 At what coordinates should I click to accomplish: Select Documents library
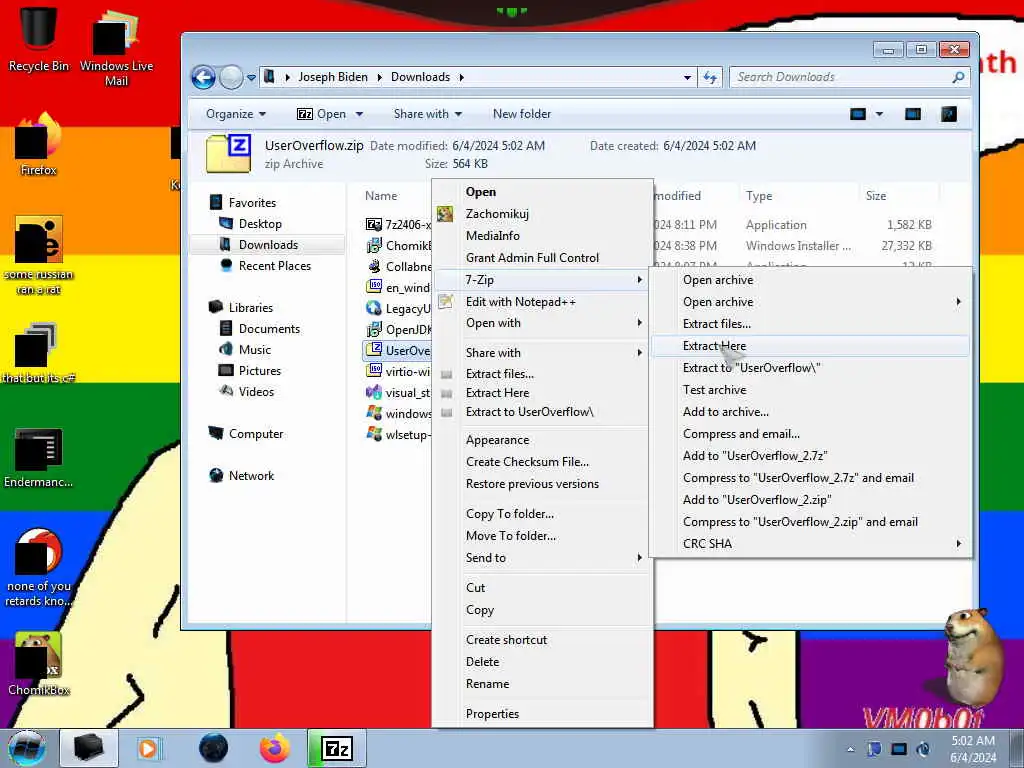tap(269, 328)
